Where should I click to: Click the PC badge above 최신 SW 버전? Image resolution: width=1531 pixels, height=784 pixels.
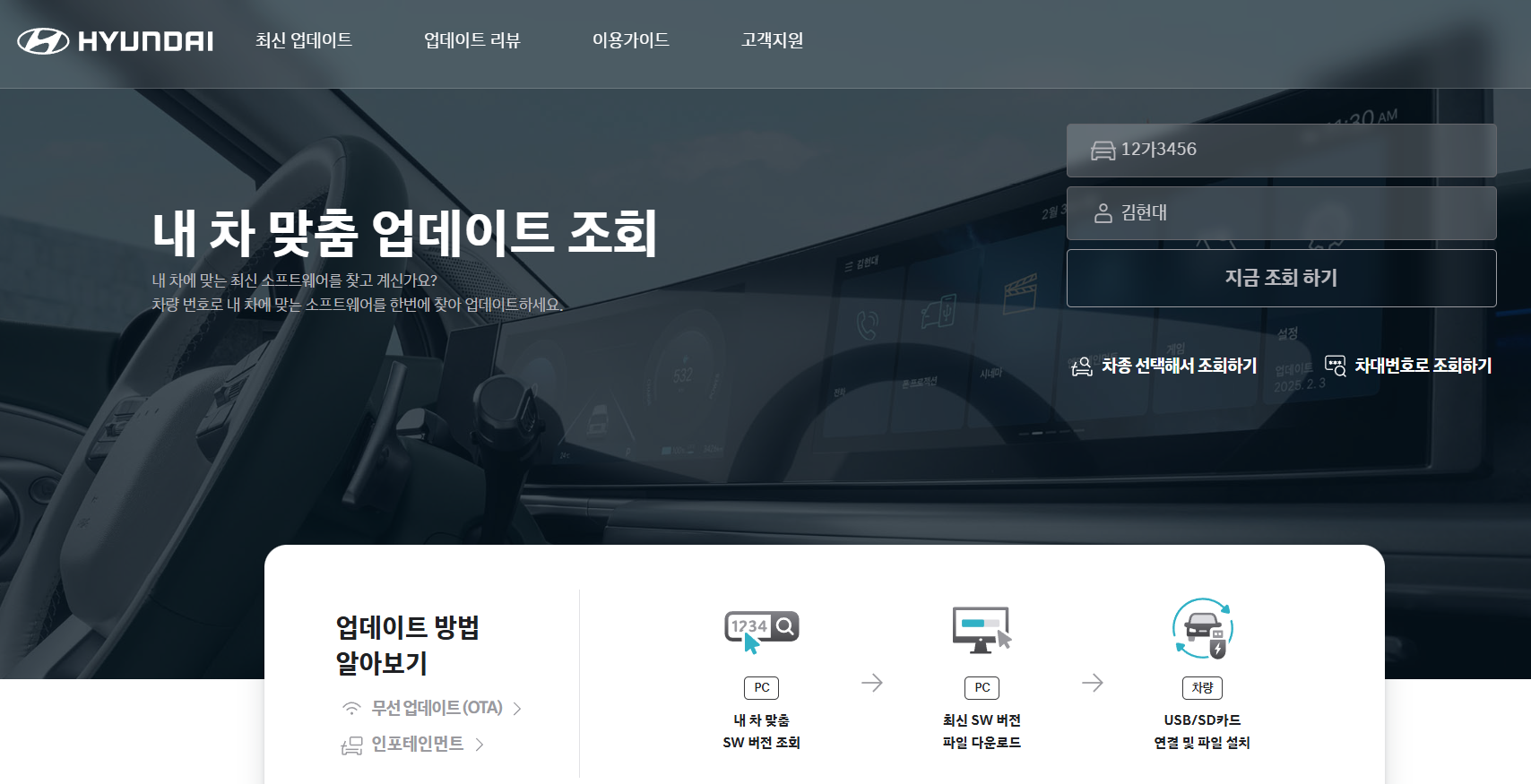(982, 687)
